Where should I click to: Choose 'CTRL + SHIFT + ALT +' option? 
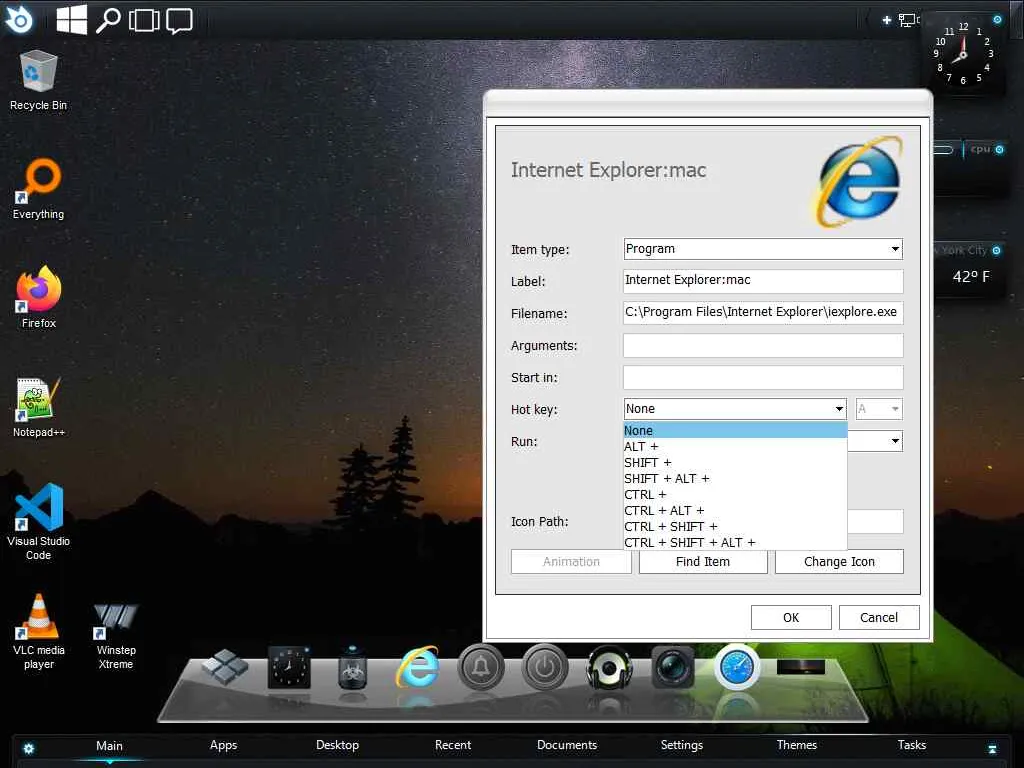pyautogui.click(x=735, y=543)
